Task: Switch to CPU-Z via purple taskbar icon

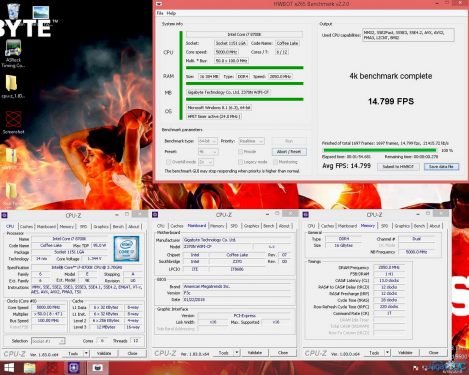Action: click(74, 368)
